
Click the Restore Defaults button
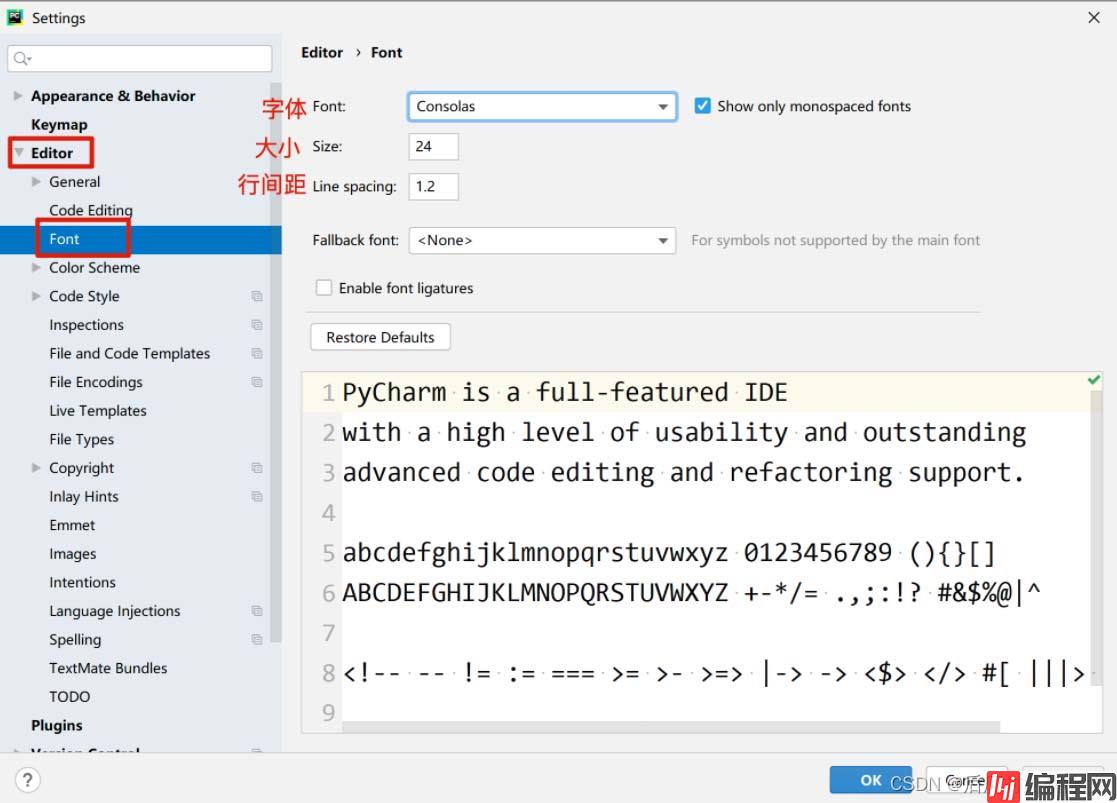pyautogui.click(x=380, y=338)
